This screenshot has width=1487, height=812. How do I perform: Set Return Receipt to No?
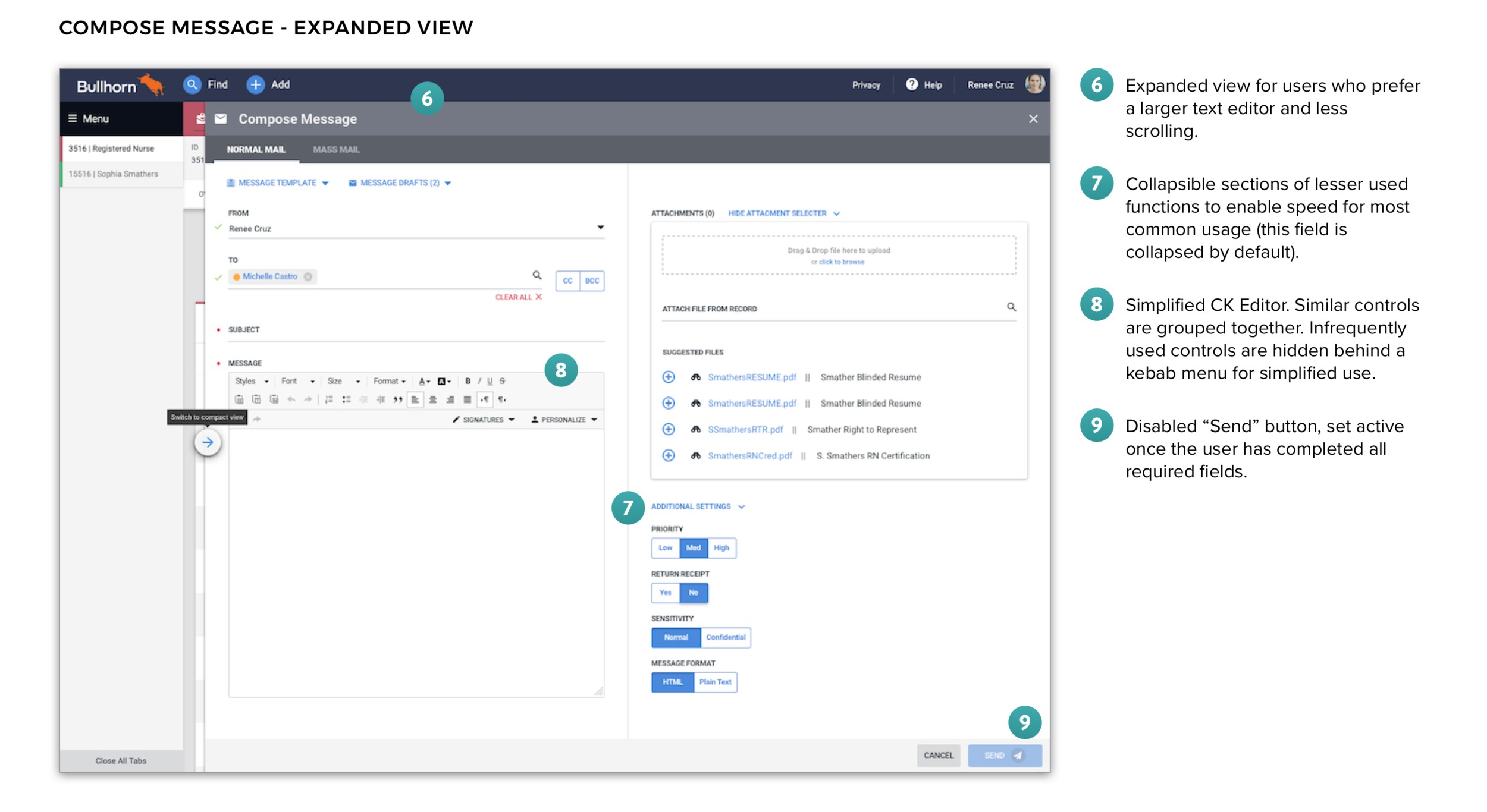(694, 593)
